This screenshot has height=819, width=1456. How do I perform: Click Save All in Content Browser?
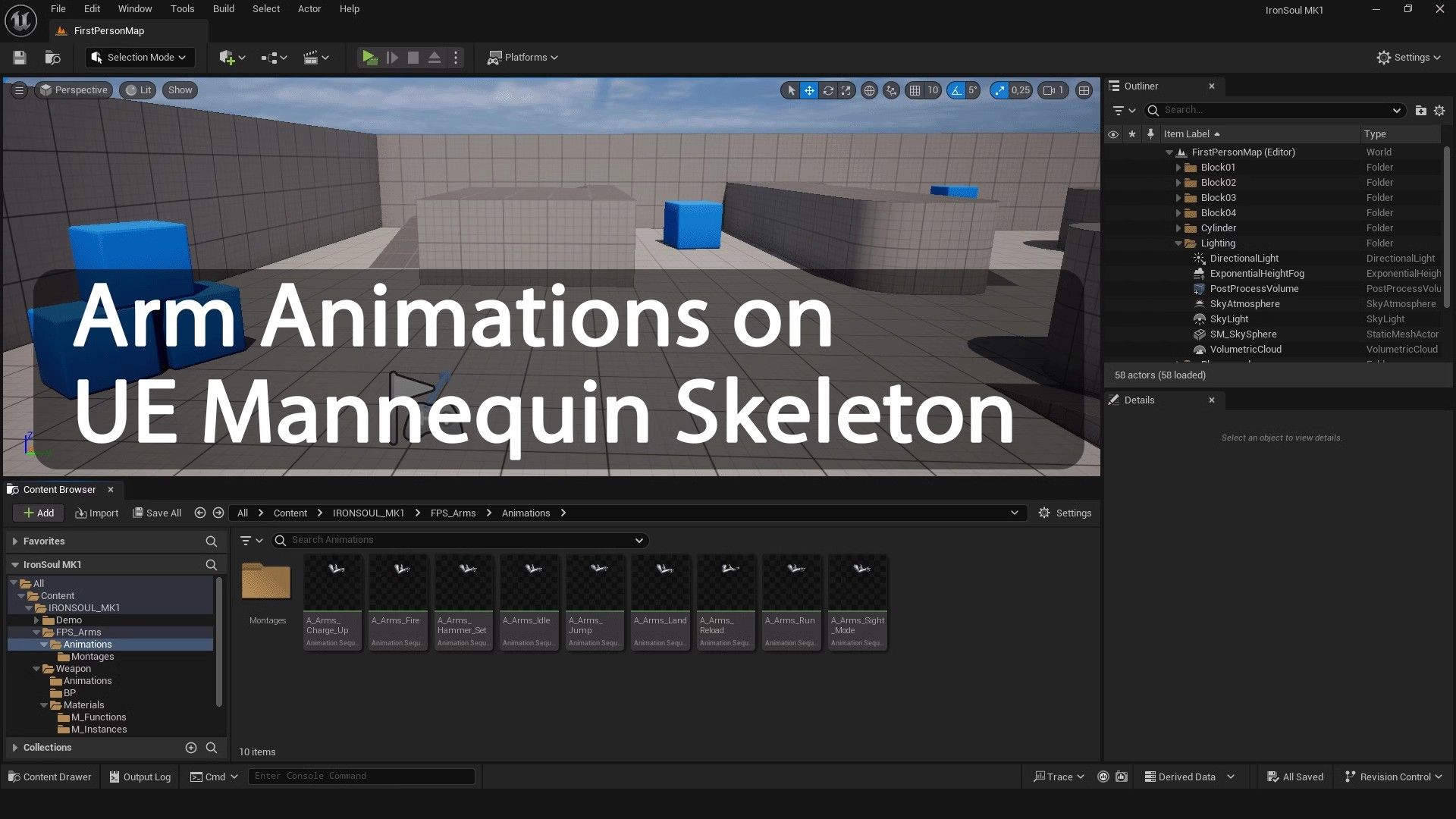tap(157, 513)
